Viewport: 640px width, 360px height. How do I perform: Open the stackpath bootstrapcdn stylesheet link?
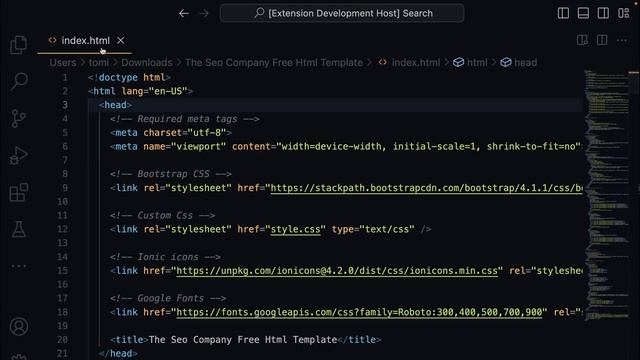pyautogui.click(x=427, y=188)
